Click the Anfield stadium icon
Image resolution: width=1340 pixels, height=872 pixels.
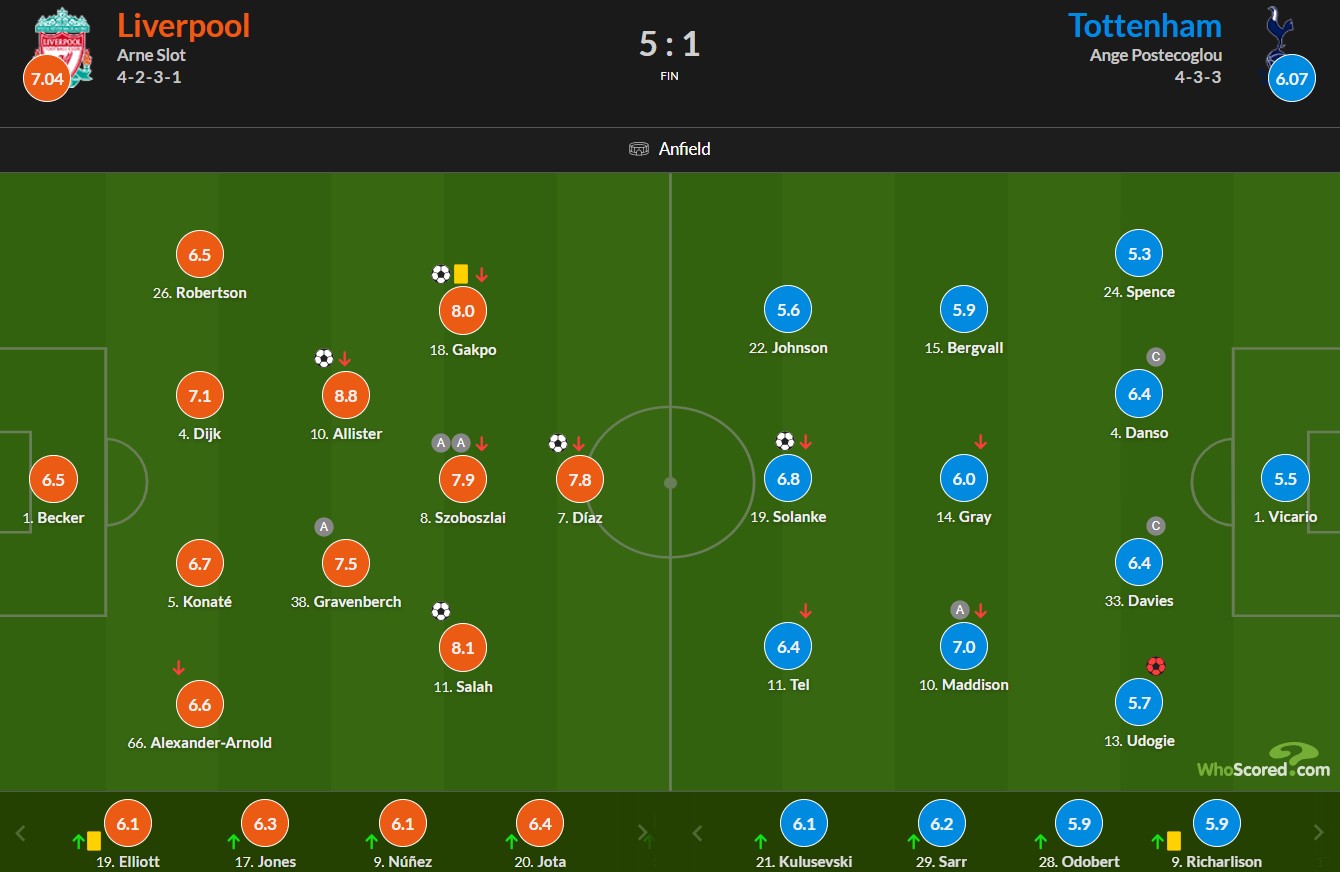[639, 149]
